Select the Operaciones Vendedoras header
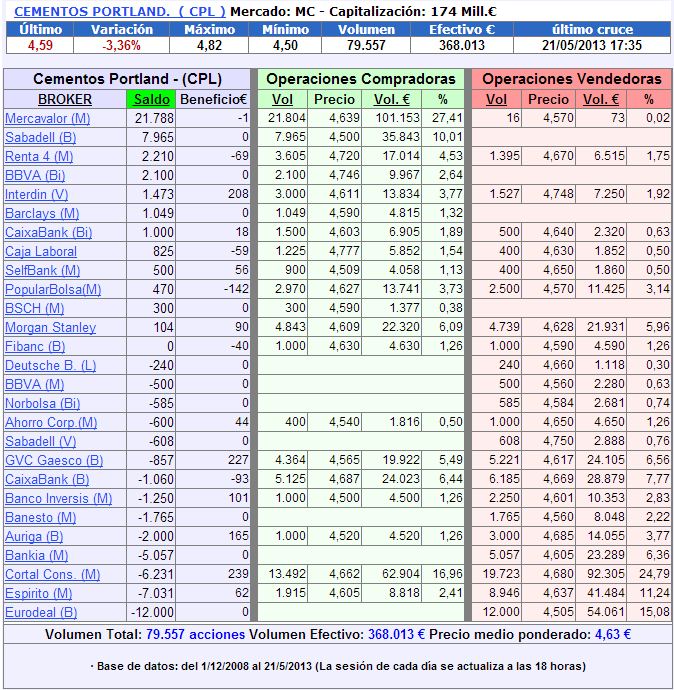This screenshot has width=674, height=690. [572, 79]
